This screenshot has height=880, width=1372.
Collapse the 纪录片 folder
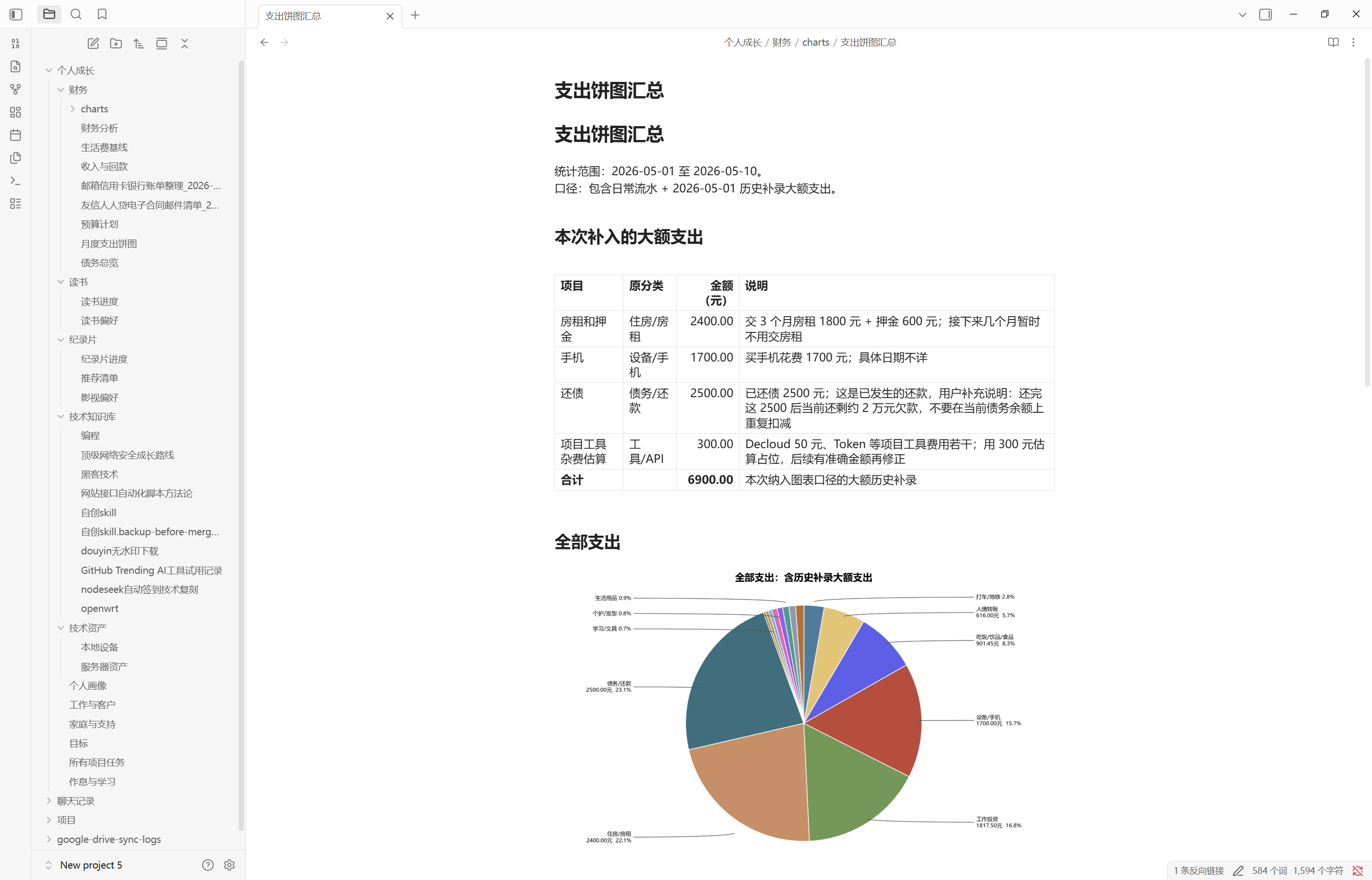[61, 340]
